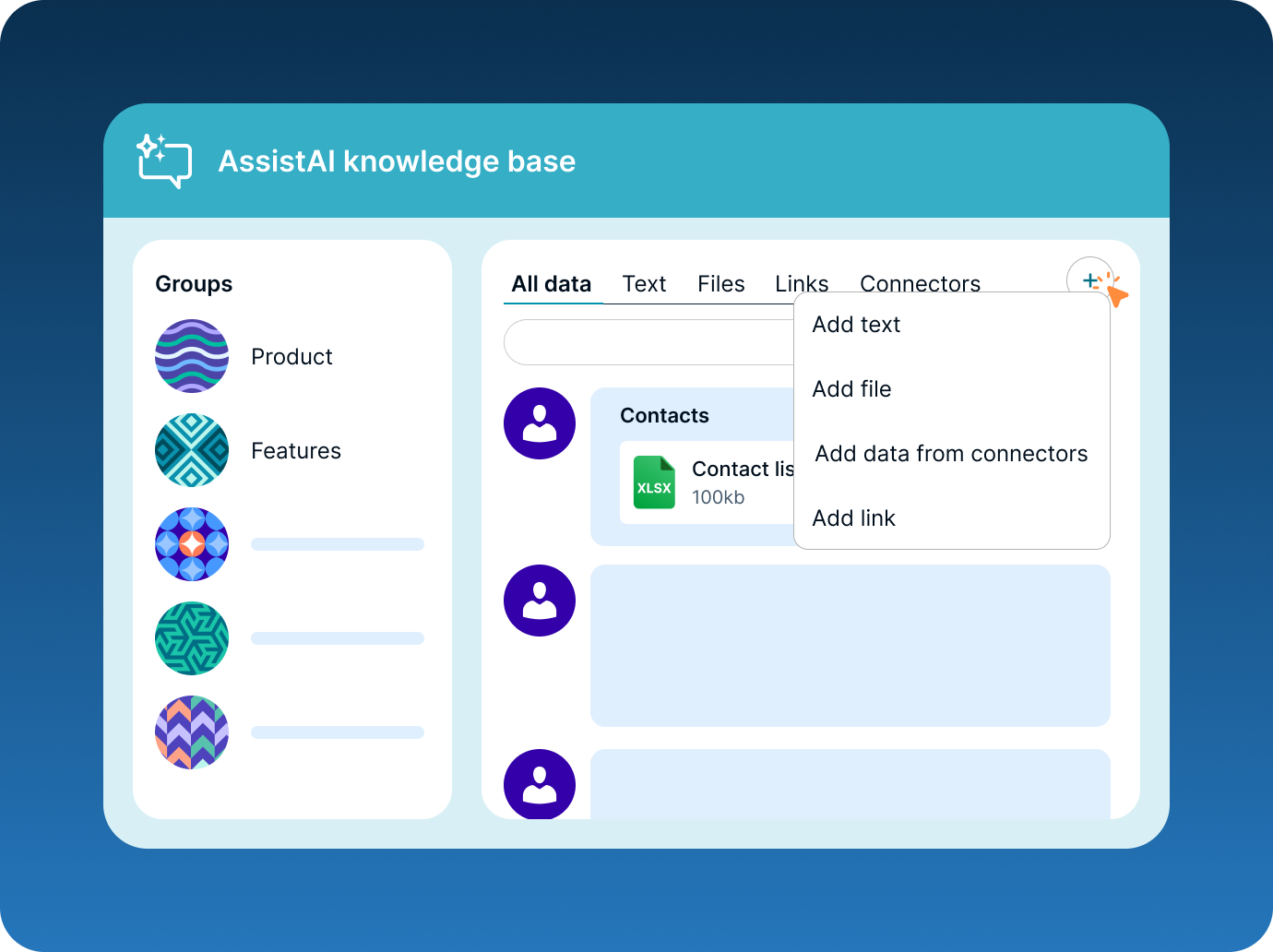This screenshot has height=952, width=1273.
Task: Click the chevron zigzag pattern group avatar
Action: pyautogui.click(x=192, y=732)
